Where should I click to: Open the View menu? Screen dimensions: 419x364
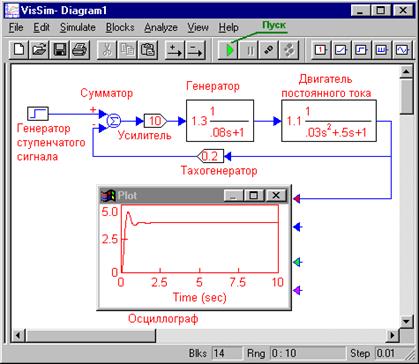[198, 27]
